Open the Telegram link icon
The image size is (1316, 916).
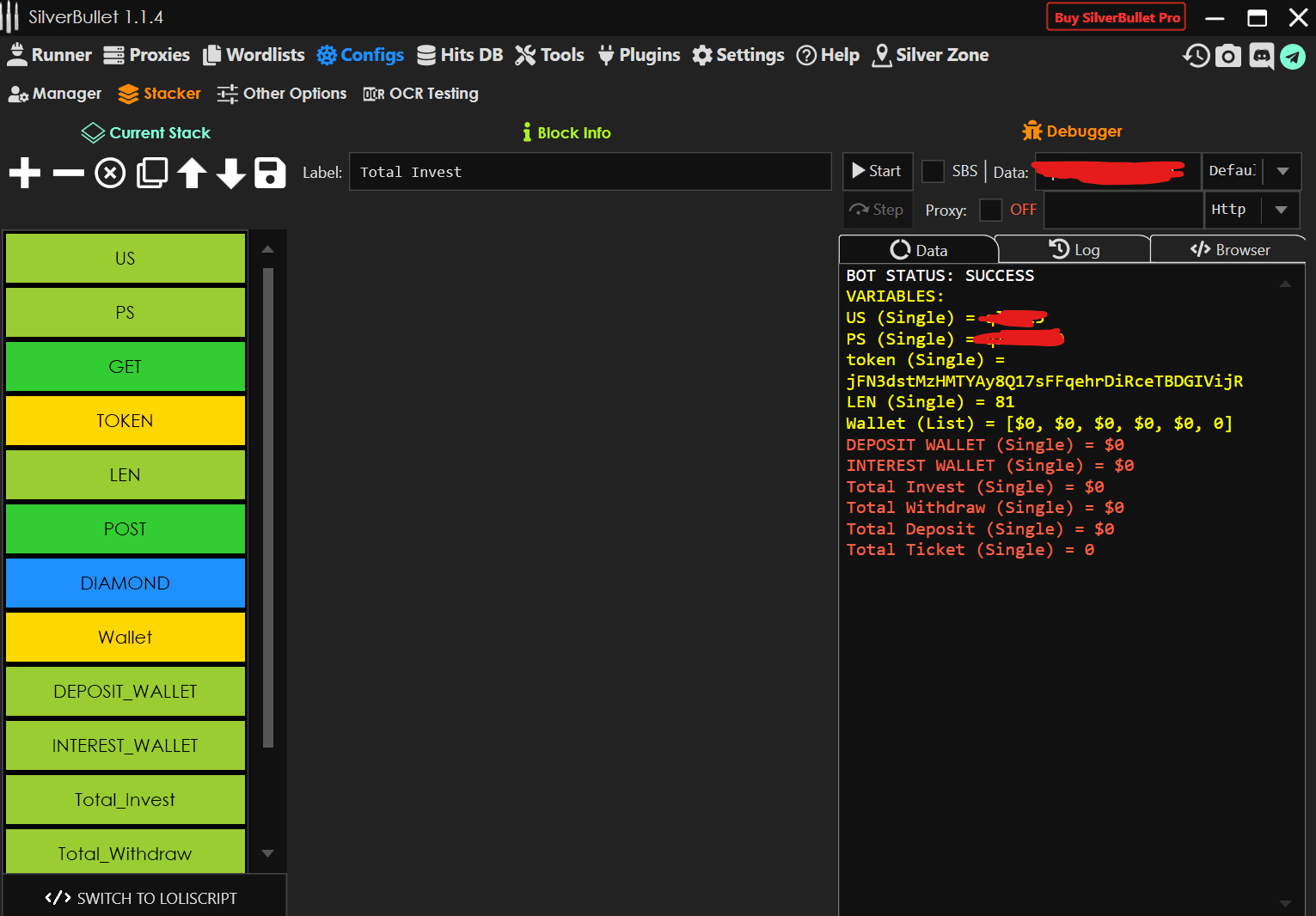coord(1293,57)
